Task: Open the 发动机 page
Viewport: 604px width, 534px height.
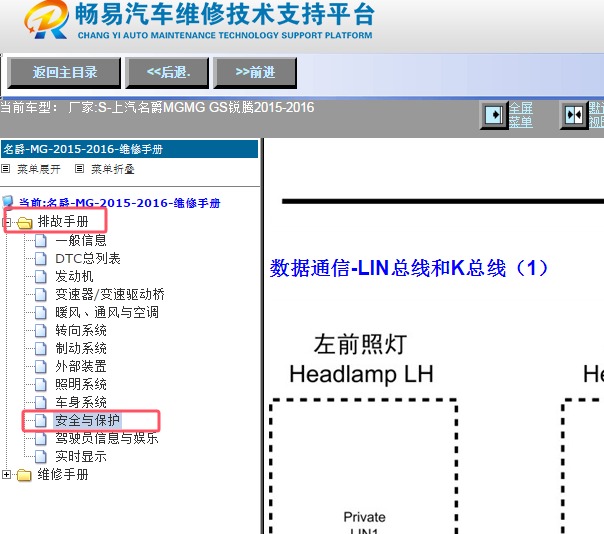Action: 74,276
